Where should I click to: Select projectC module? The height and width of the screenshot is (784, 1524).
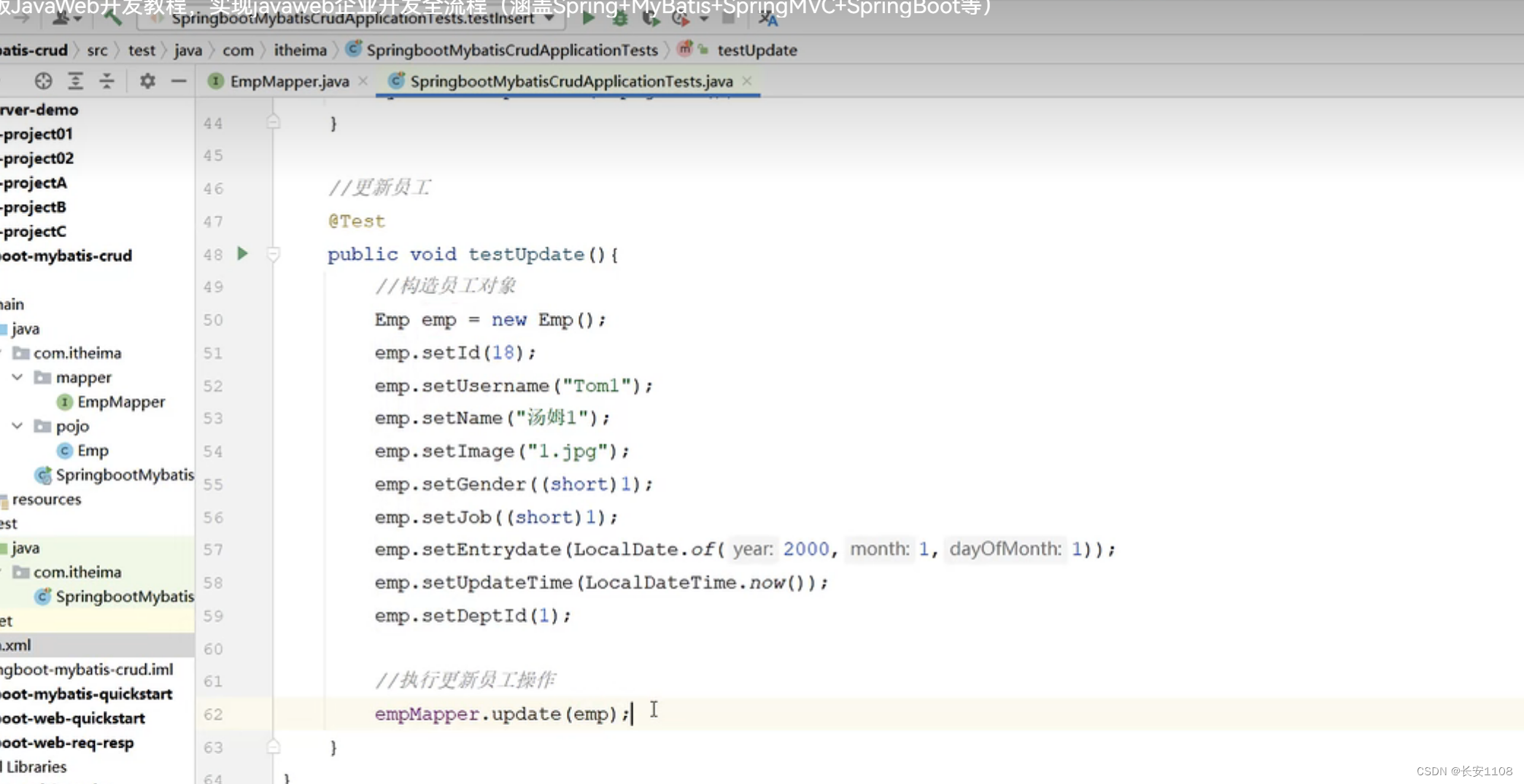[34, 231]
